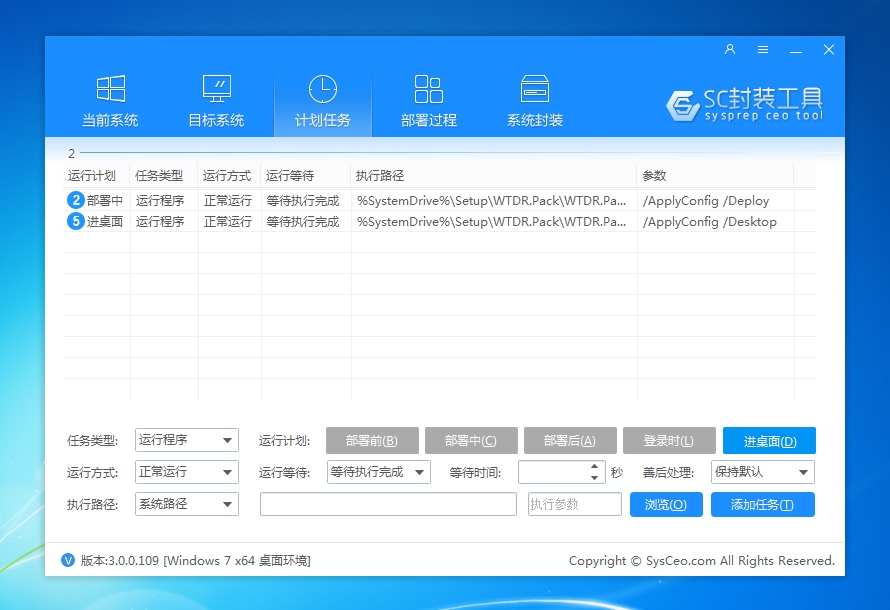This screenshot has width=890, height=610.
Task: Click the user account icon in title bar
Action: point(730,49)
